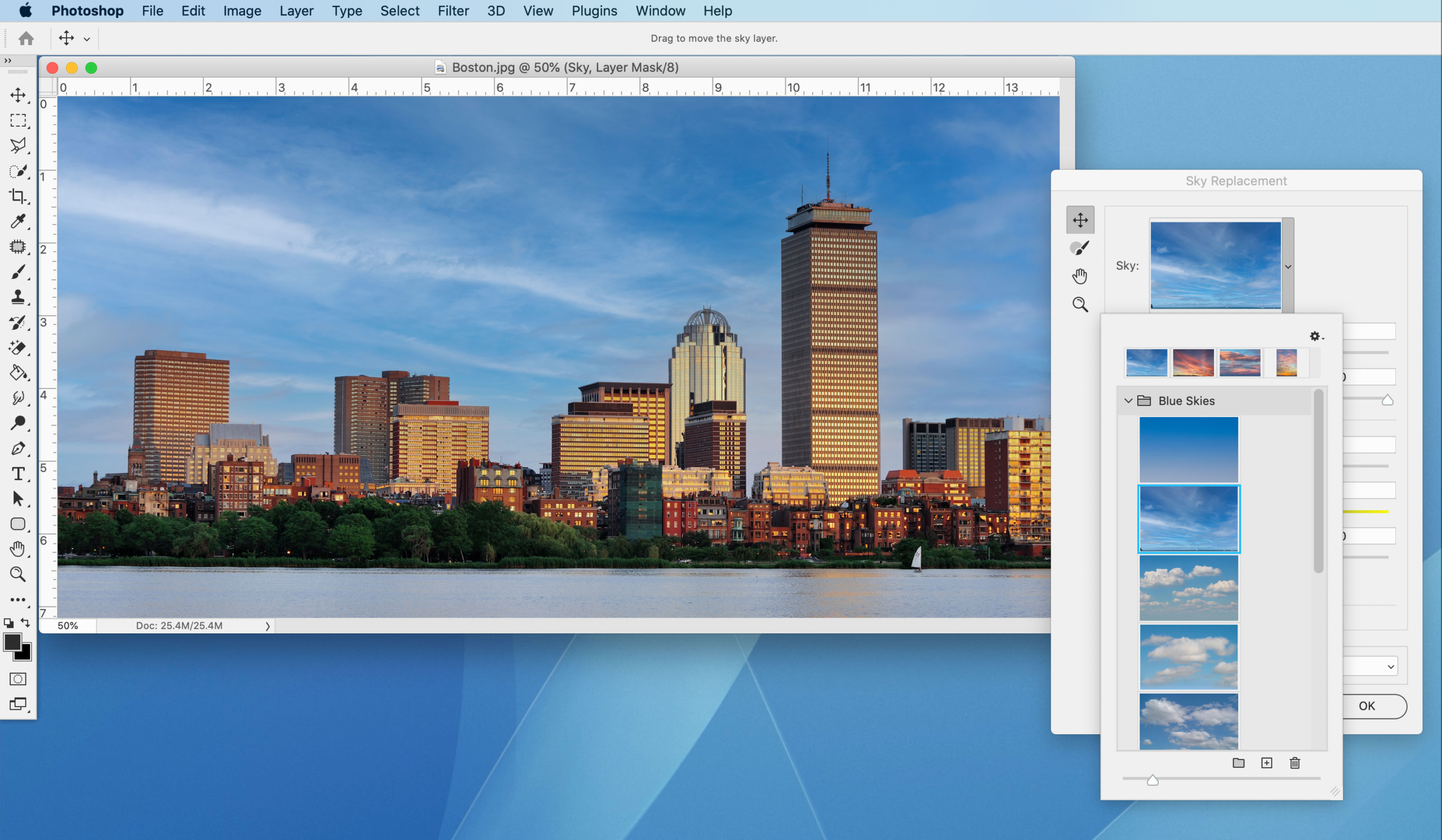Select the Rectangular Marquee tool

[x=17, y=120]
